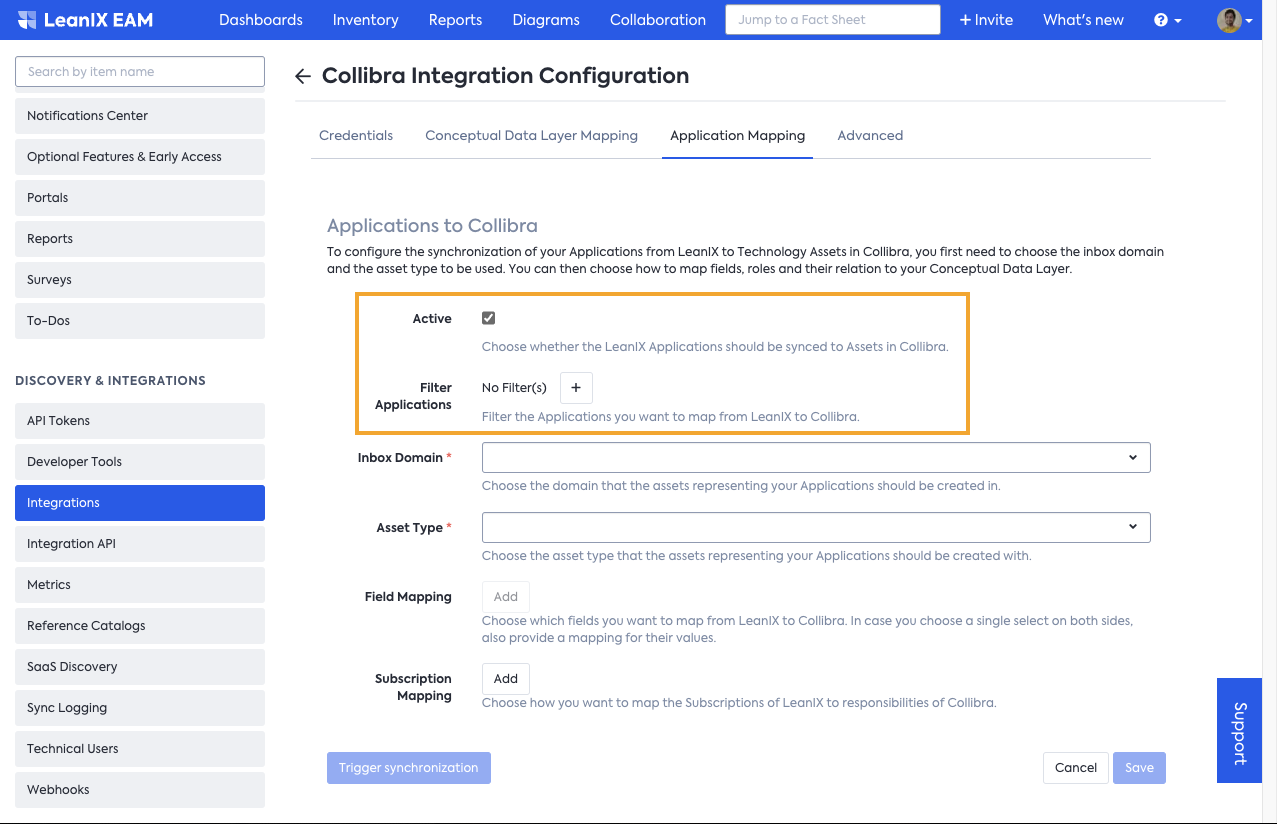Open the Dashboards menu
The height and width of the screenshot is (824, 1277).
[x=261, y=20]
